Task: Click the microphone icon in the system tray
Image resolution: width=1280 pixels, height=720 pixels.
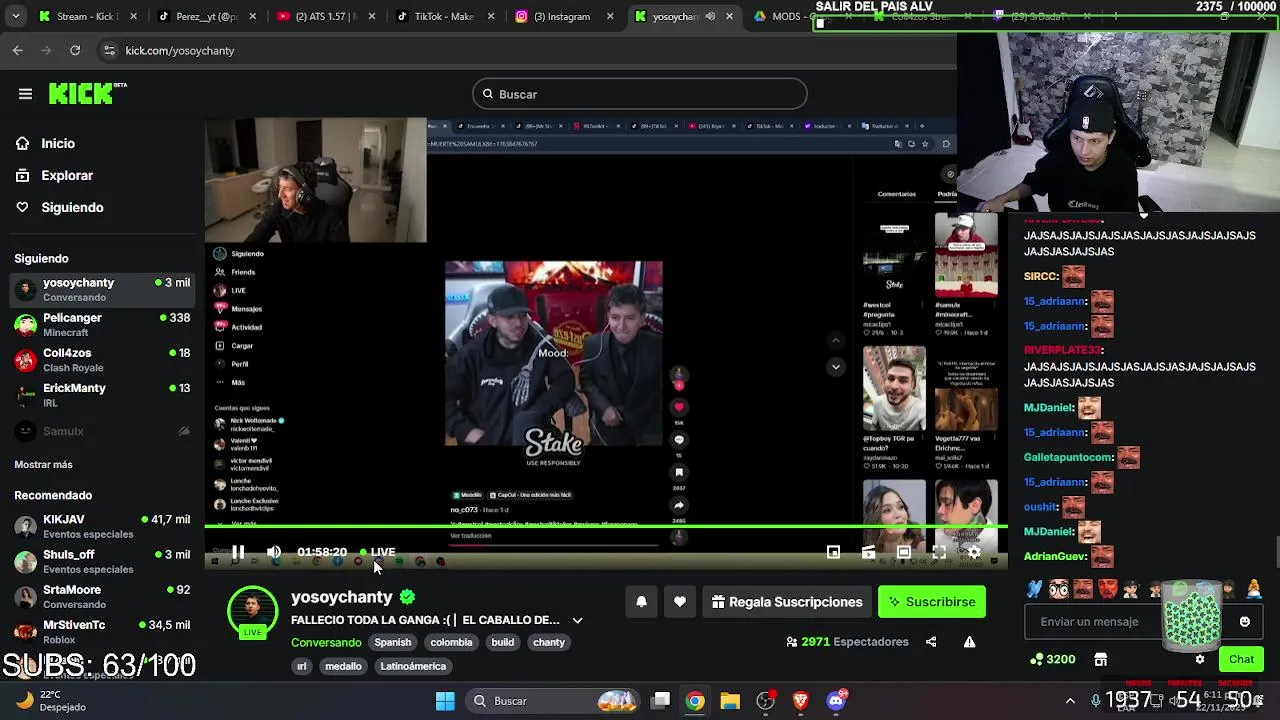Action: coord(1095,701)
